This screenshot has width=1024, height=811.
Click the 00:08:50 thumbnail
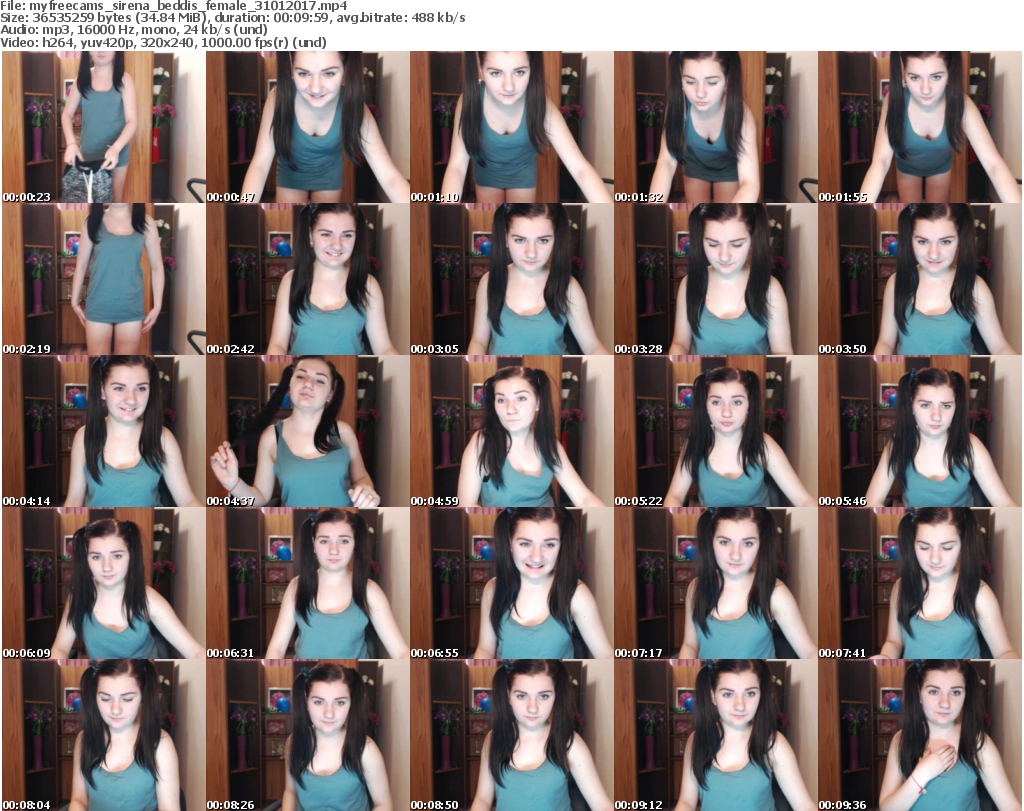tap(511, 735)
